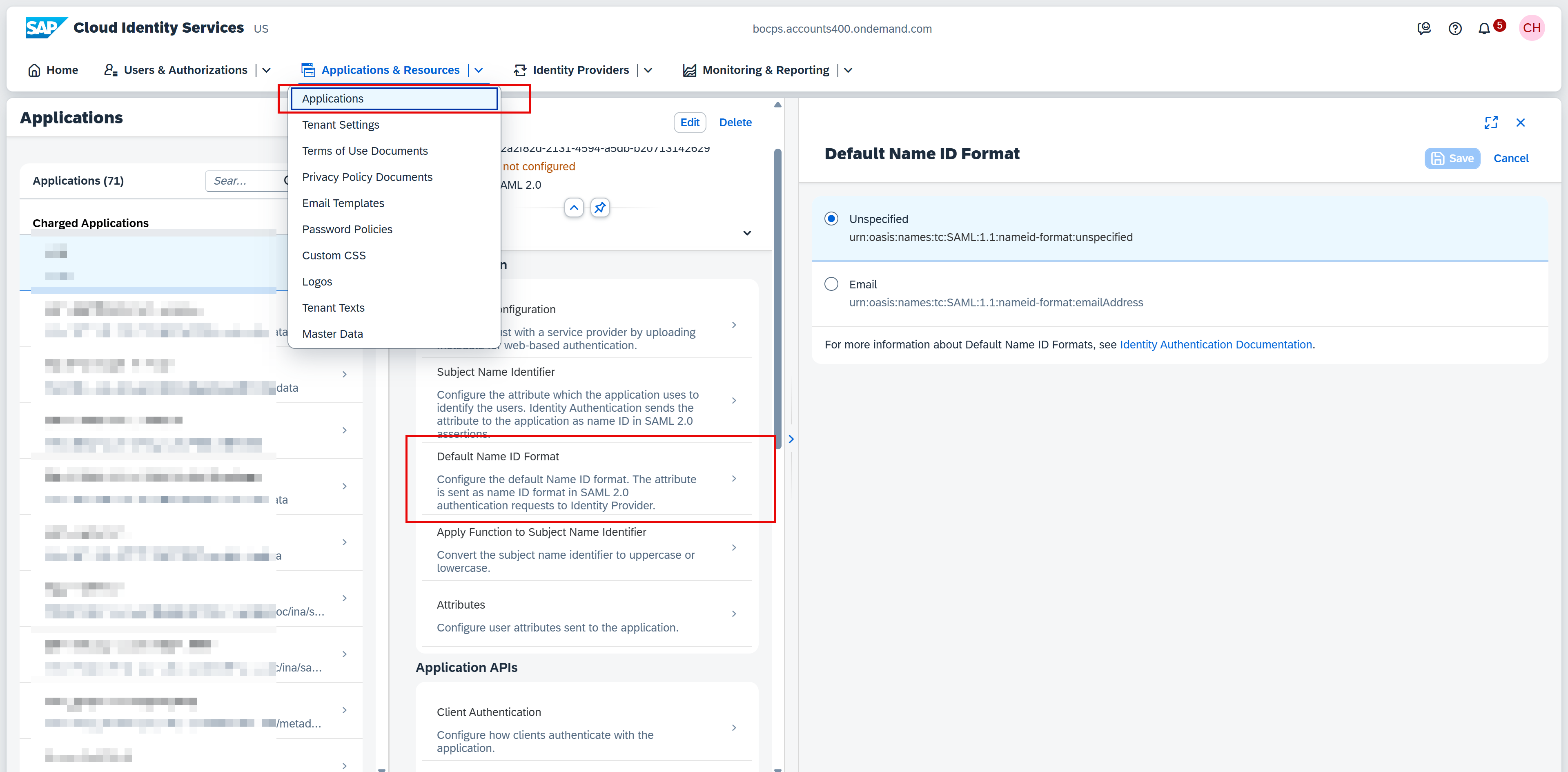Choose Master Data from the menu
Viewport: 1568px width, 772px height.
tap(394, 334)
